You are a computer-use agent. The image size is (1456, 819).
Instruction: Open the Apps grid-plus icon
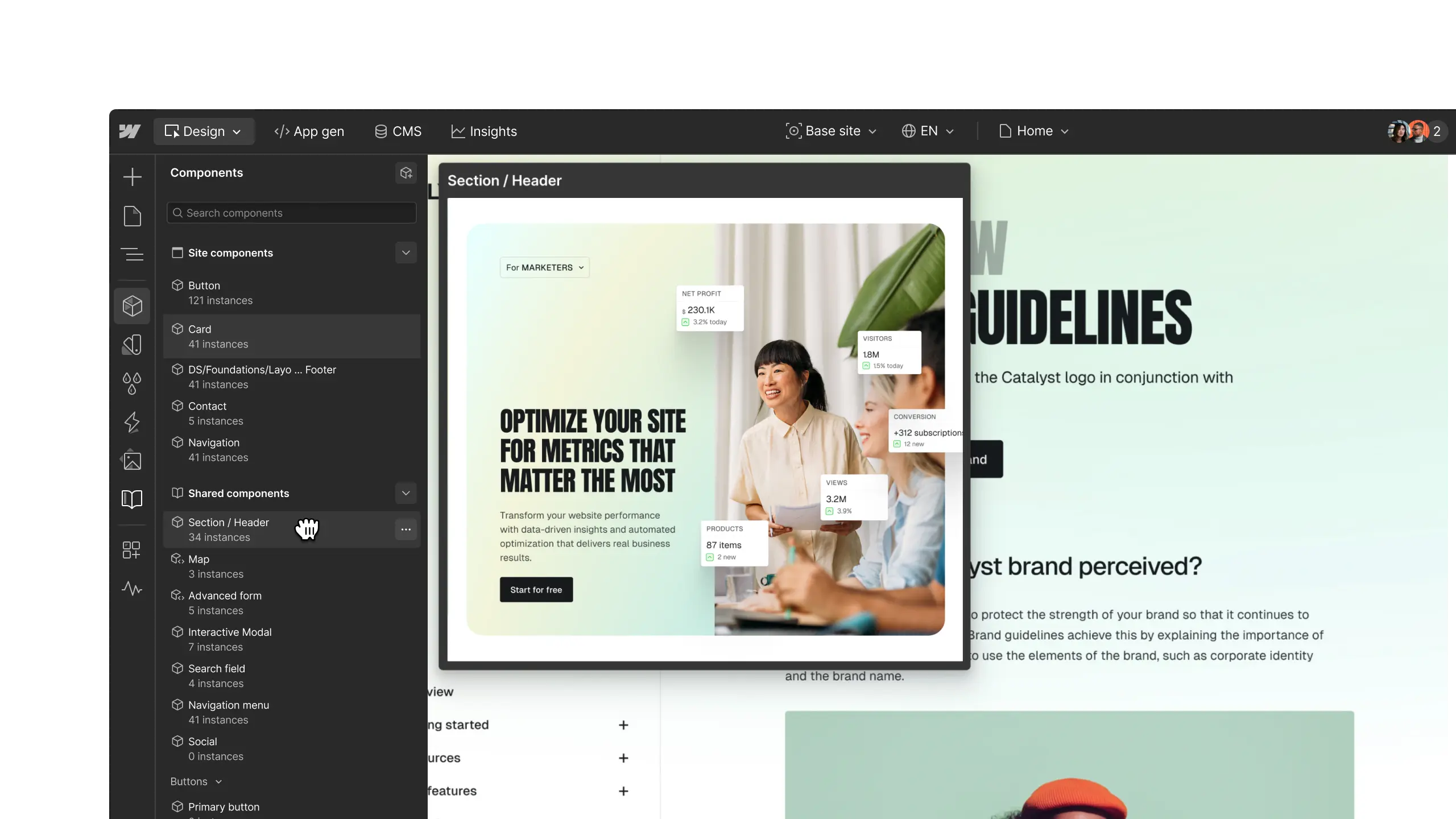coord(131,549)
